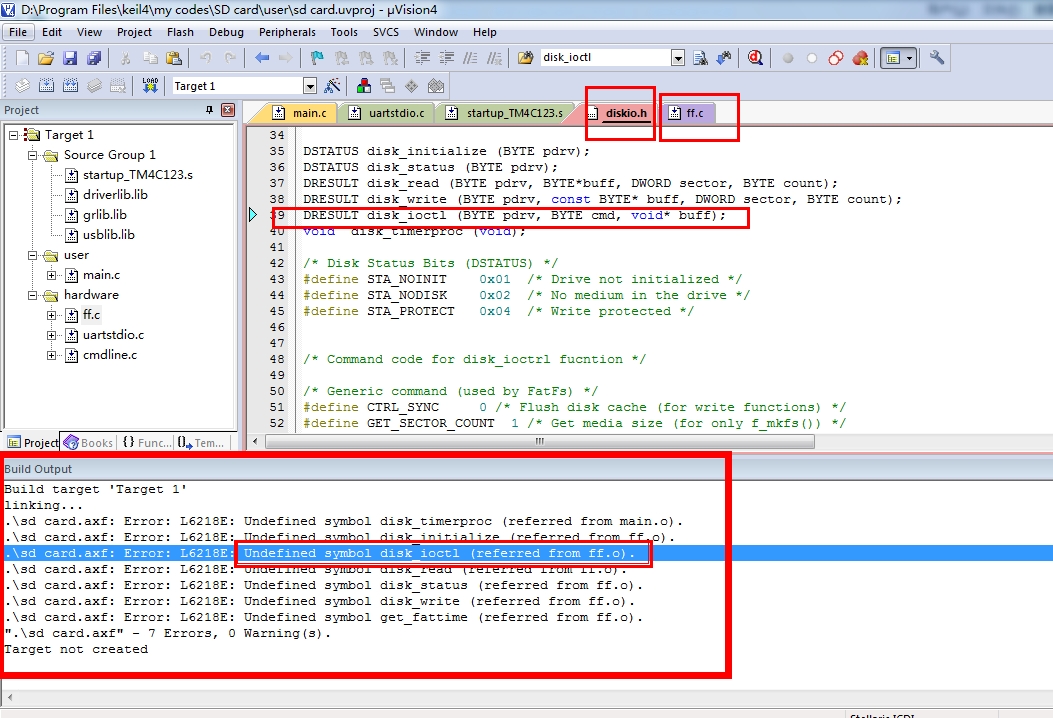The width and height of the screenshot is (1053, 718).
Task: Open the SVCS menu
Action: [x=386, y=32]
